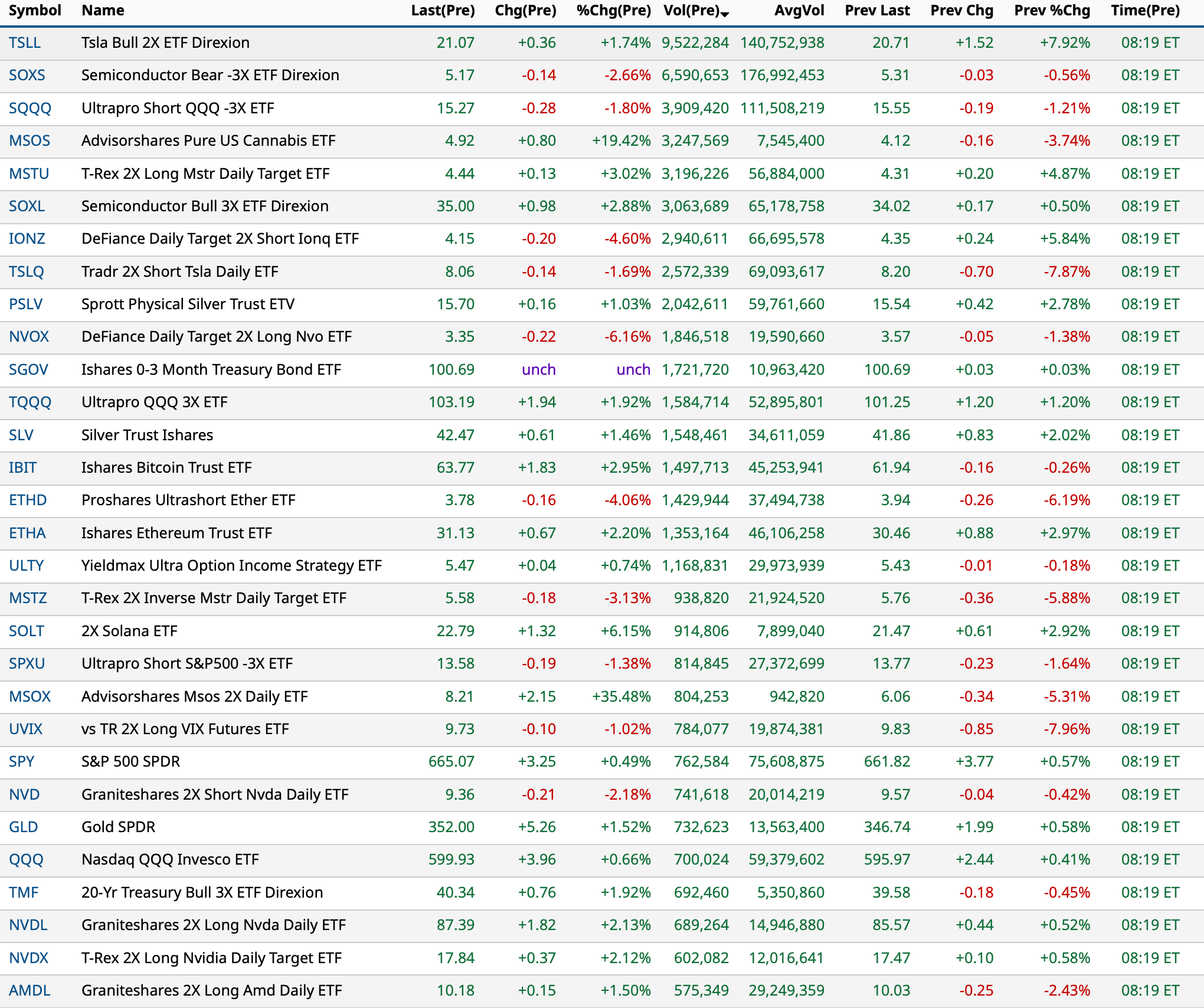Viewport: 1204px width, 1008px height.
Task: Open the AMDL symbol link
Action: (x=30, y=991)
